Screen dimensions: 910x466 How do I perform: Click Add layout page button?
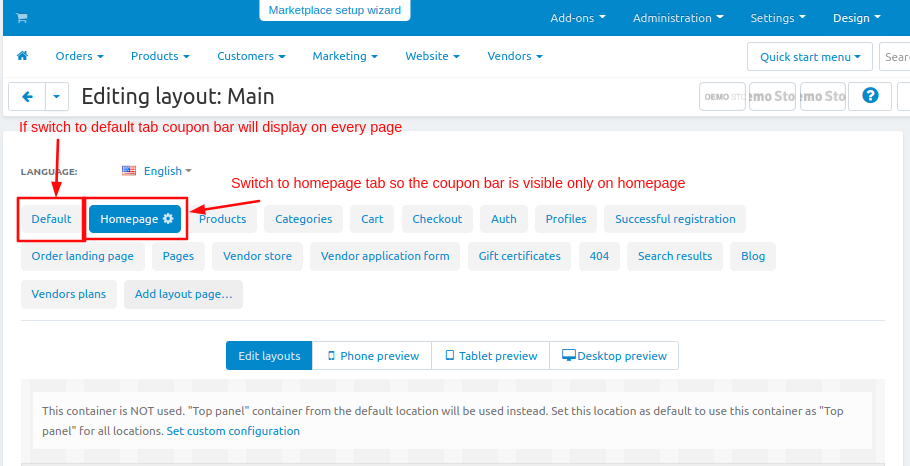pyautogui.click(x=183, y=294)
